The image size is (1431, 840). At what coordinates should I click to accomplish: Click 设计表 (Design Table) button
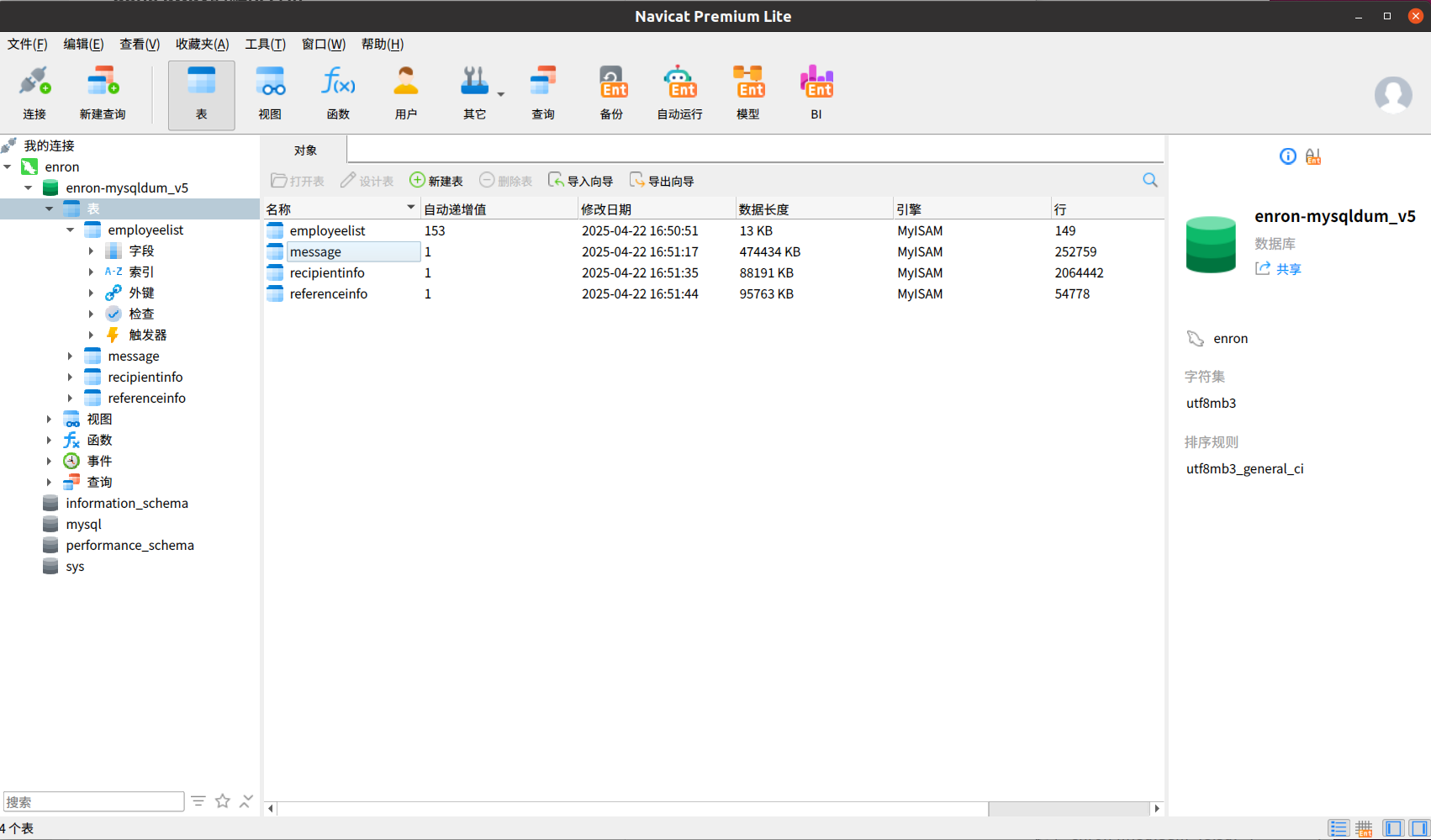pos(367,181)
